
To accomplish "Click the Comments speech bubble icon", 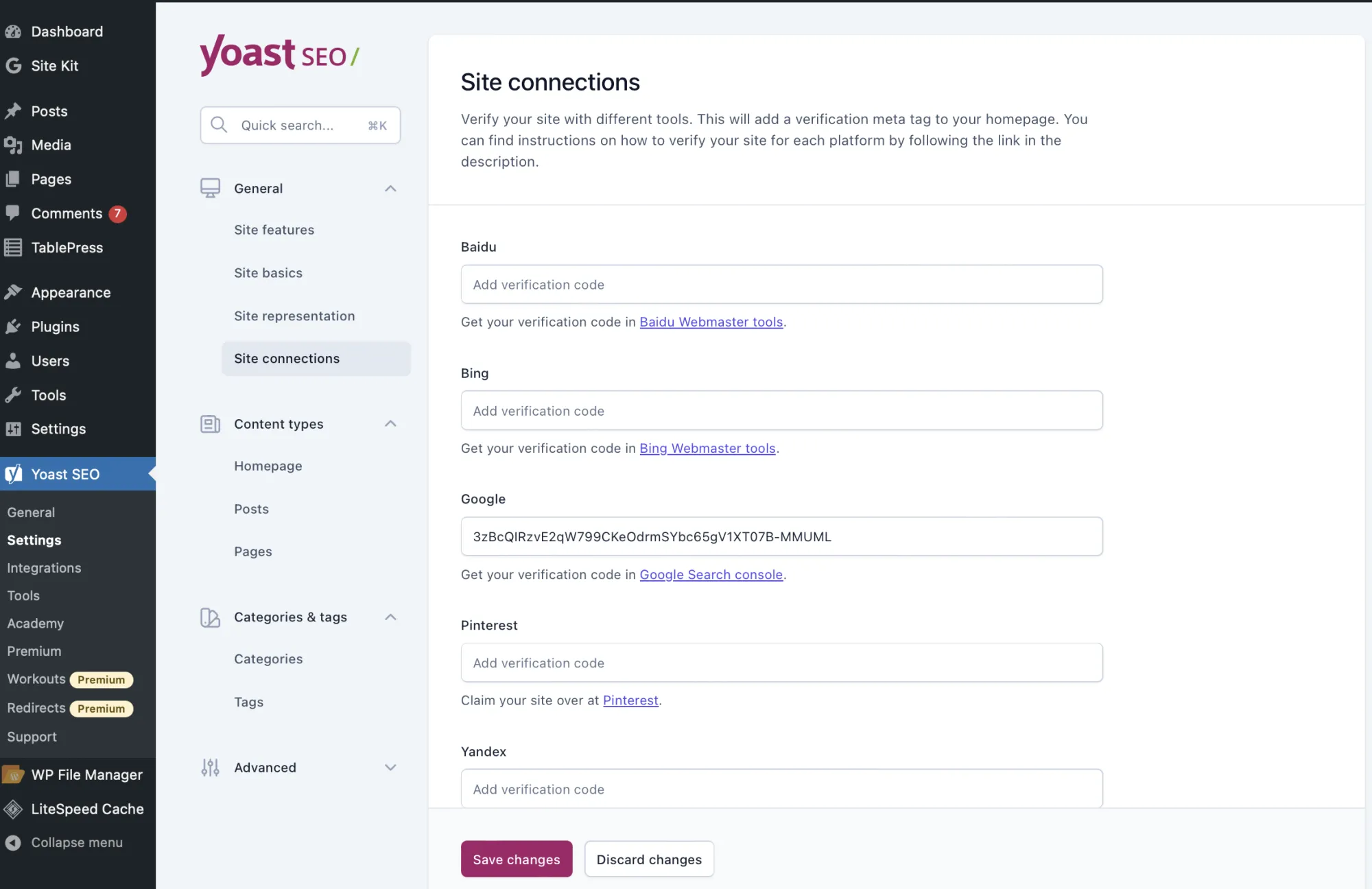I will pyautogui.click(x=14, y=213).
